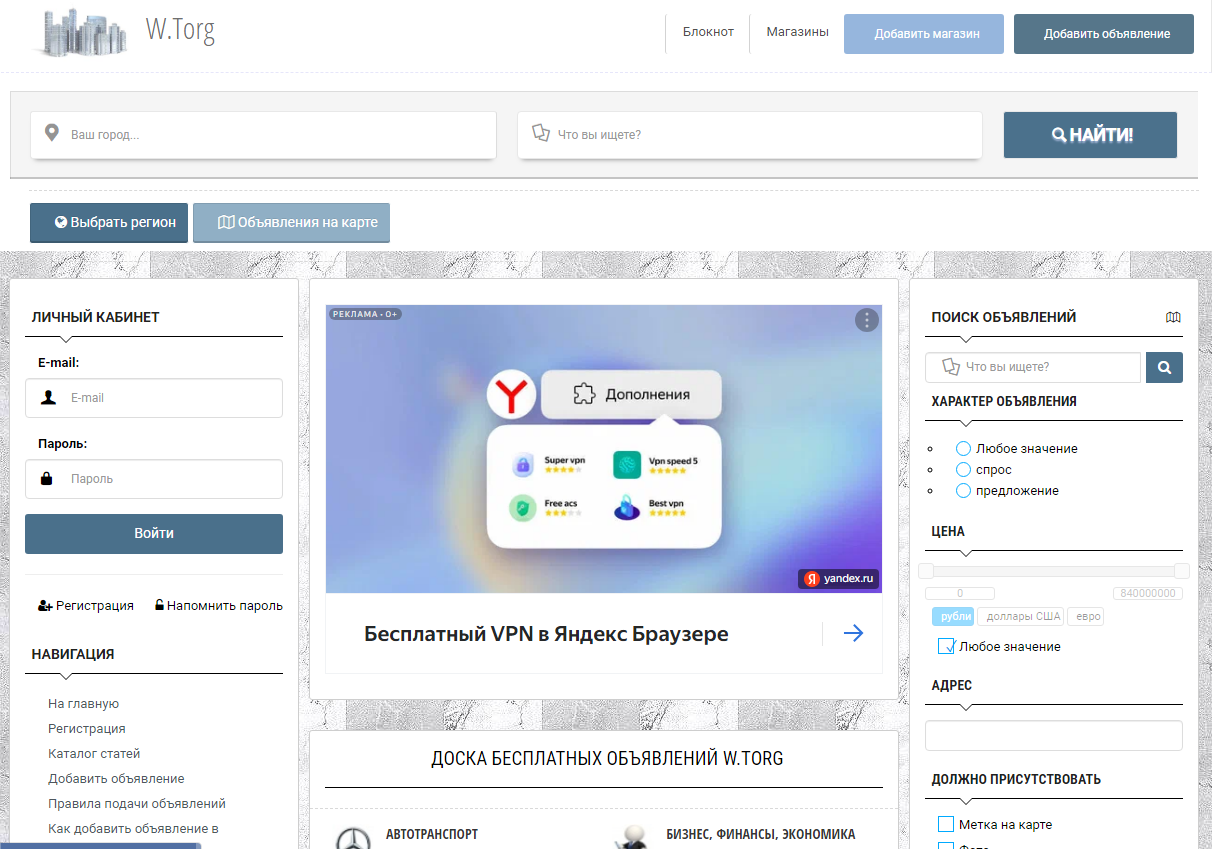Image resolution: width=1212 pixels, height=849 pixels.
Task: Click the Yandex browser ad image
Action: [604, 449]
